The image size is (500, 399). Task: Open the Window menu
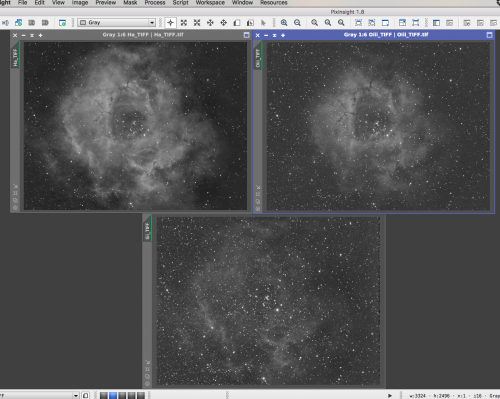[x=242, y=3]
